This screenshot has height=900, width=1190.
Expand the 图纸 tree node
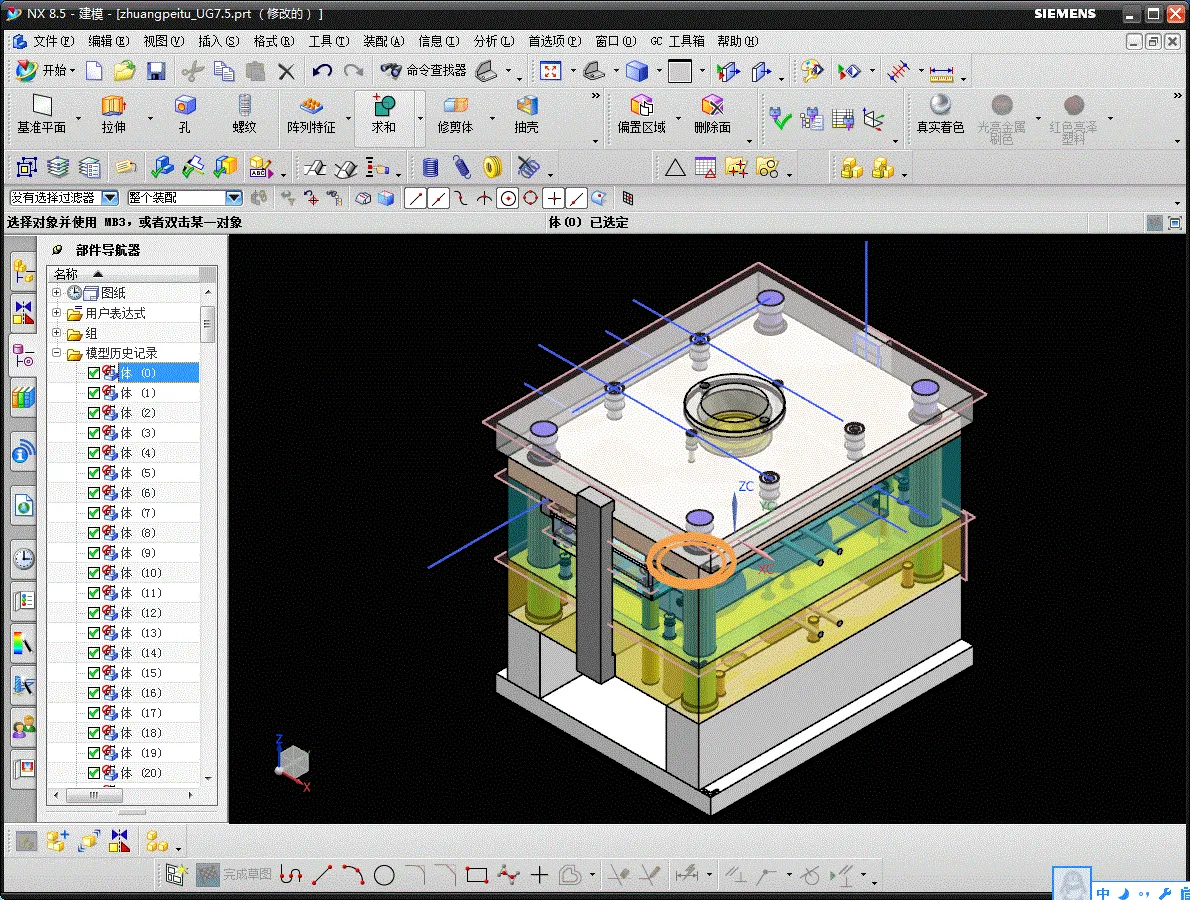click(x=56, y=292)
